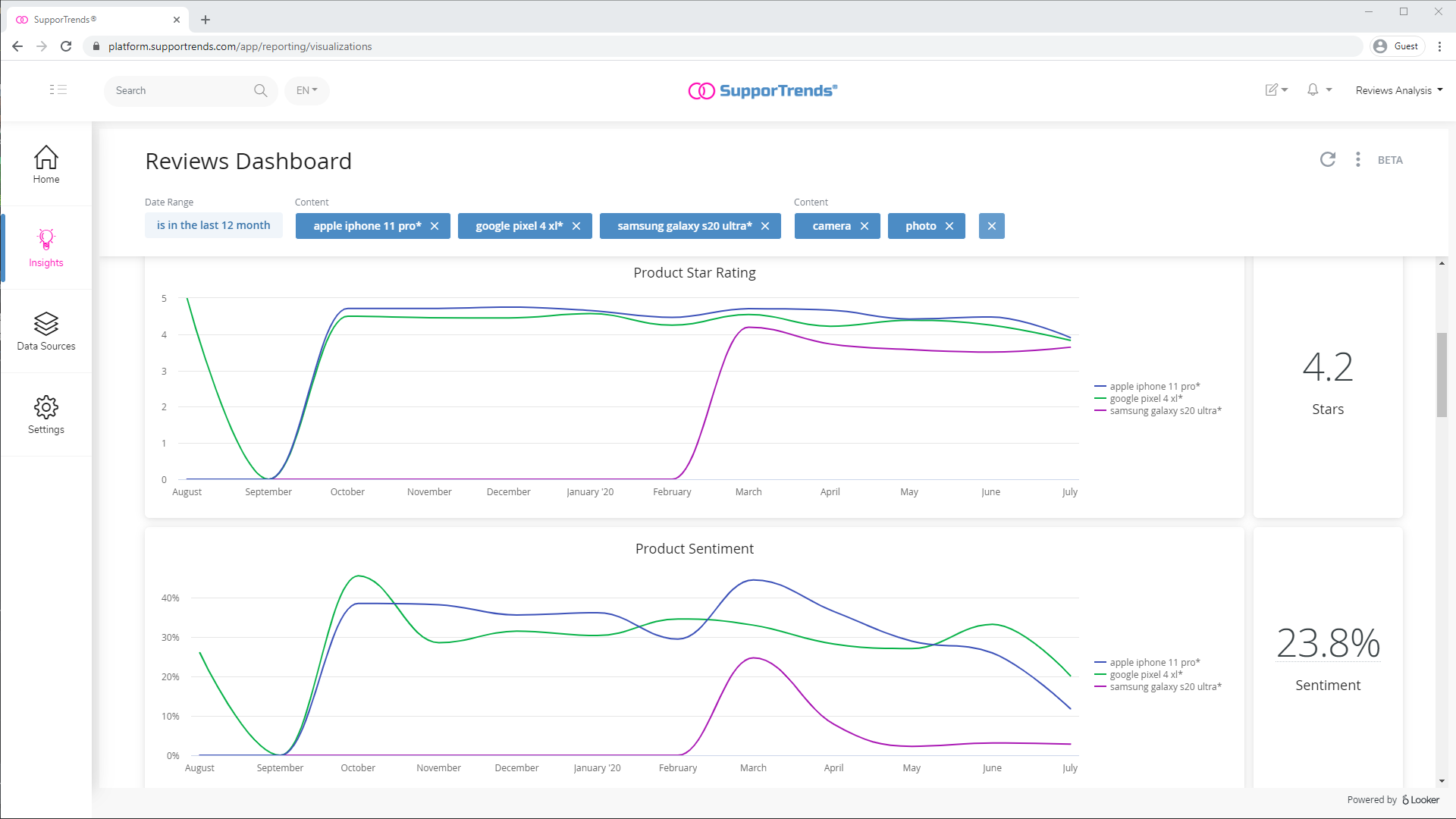
Task: Remove the photo content filter
Action: click(949, 226)
